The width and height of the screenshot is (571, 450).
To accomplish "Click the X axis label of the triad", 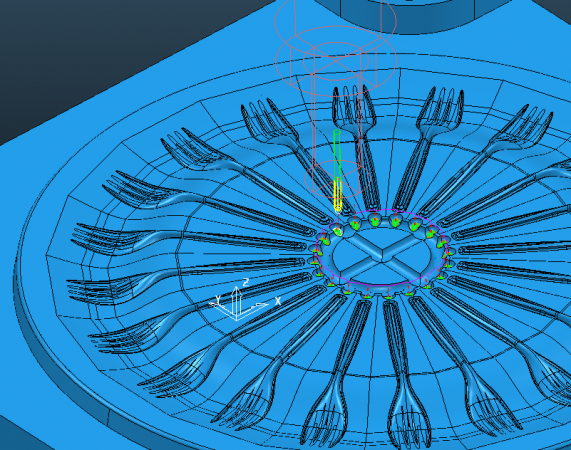I will pos(278,301).
